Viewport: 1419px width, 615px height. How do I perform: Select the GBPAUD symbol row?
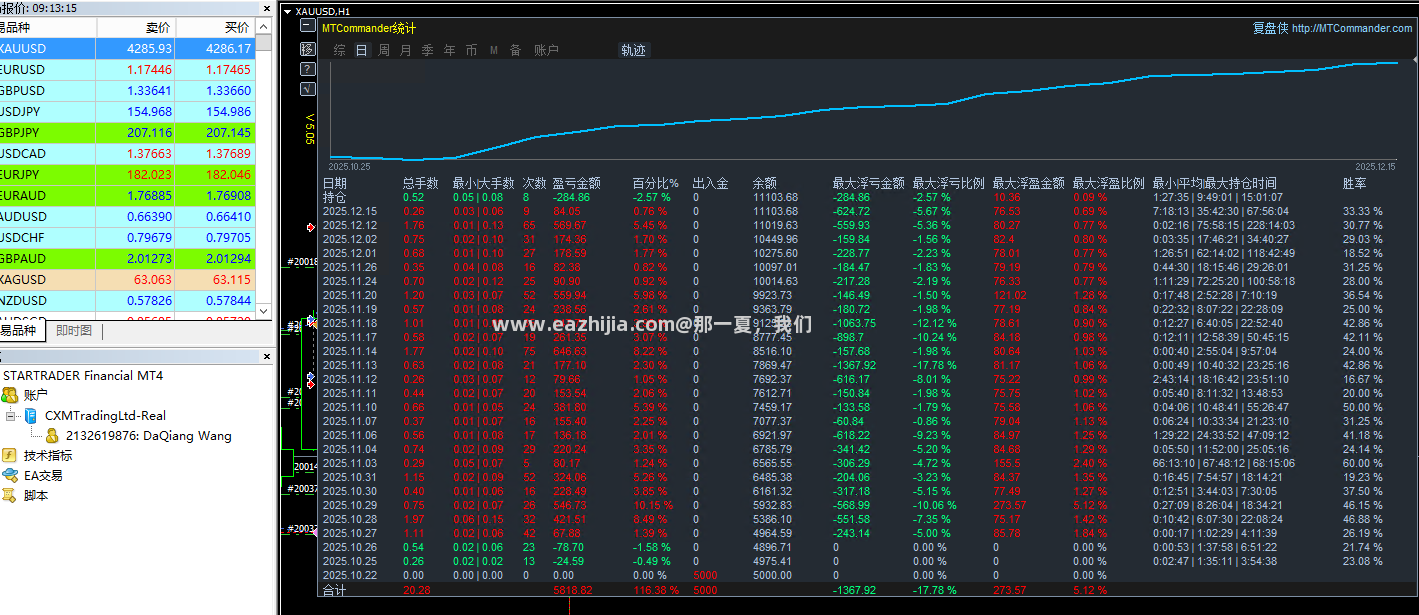[x=128, y=258]
